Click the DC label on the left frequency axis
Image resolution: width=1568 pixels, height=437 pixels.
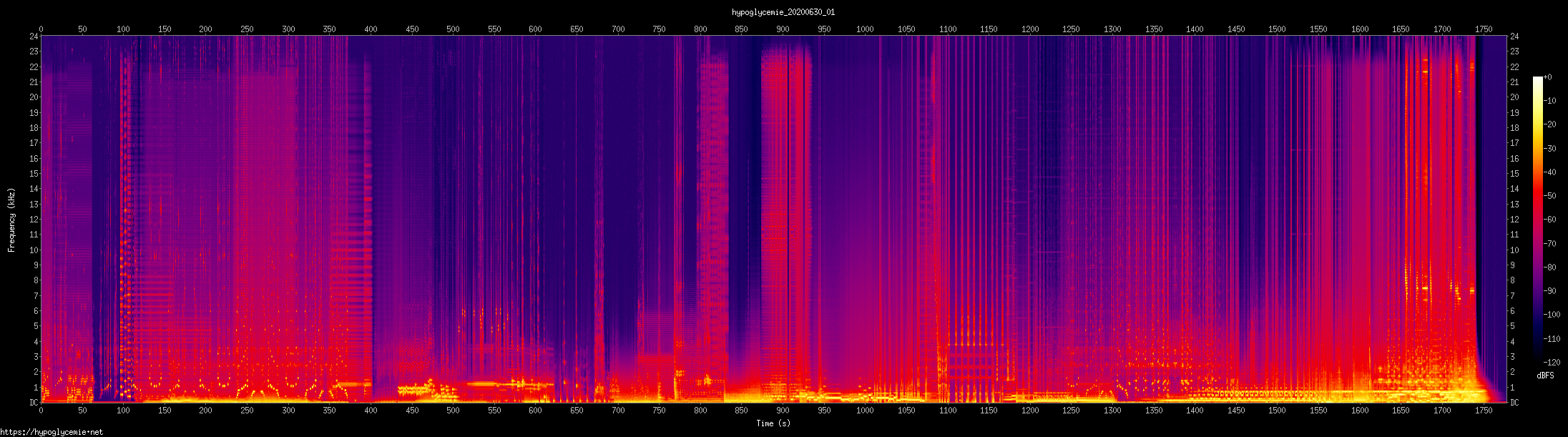34,403
